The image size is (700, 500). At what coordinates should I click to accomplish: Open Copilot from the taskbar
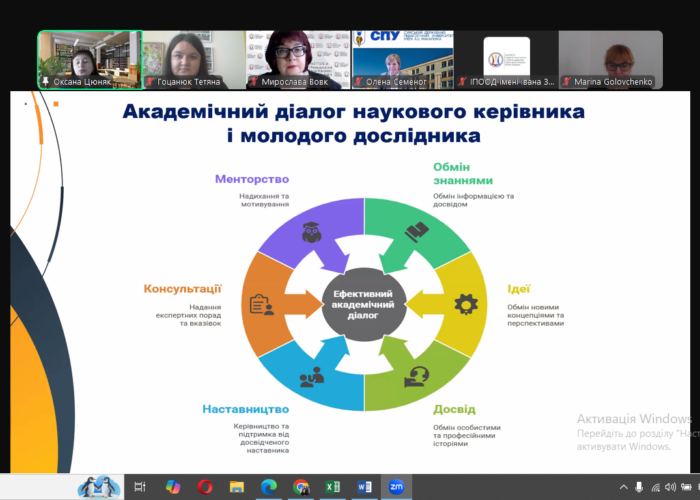click(173, 487)
